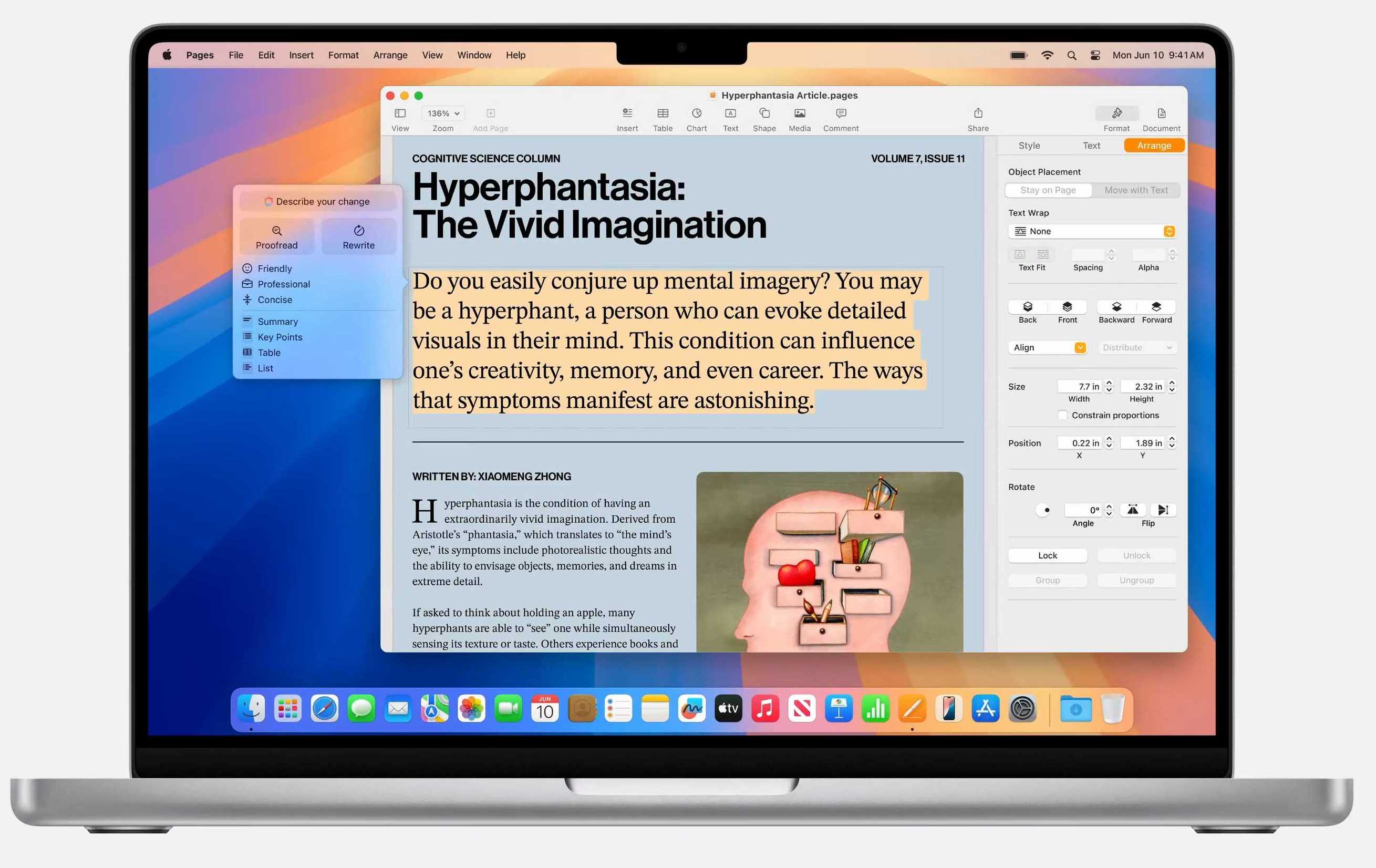The height and width of the screenshot is (868, 1376).
Task: Select Professional tone in AI panel
Action: [284, 283]
